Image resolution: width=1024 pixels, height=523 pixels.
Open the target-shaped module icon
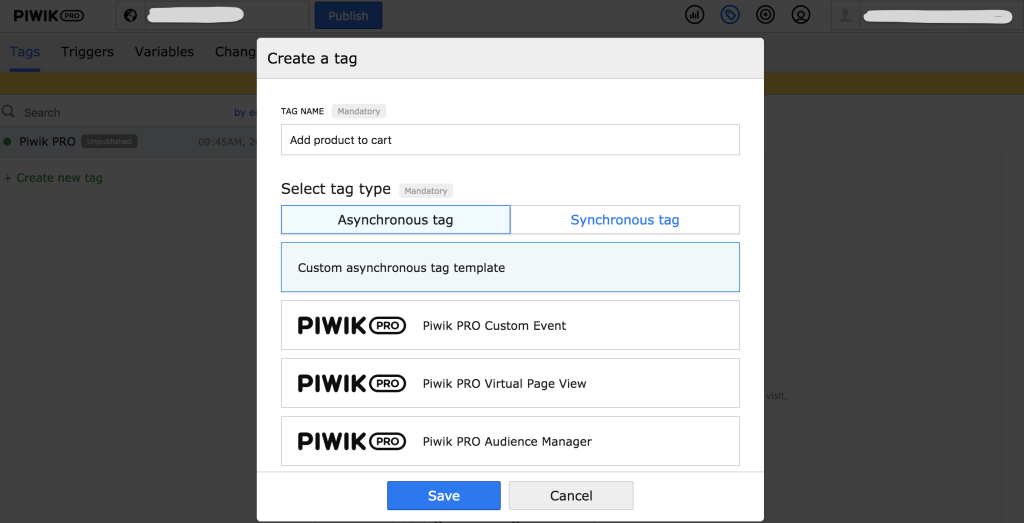pyautogui.click(x=765, y=14)
